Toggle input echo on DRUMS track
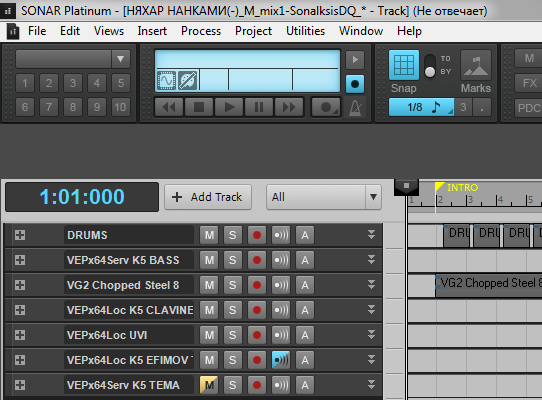Image resolution: width=542 pixels, height=400 pixels. coord(281,235)
